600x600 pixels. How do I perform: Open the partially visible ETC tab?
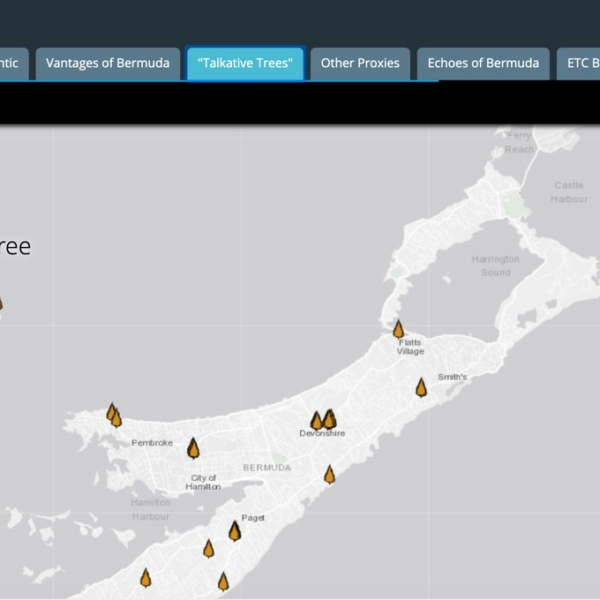(x=581, y=63)
